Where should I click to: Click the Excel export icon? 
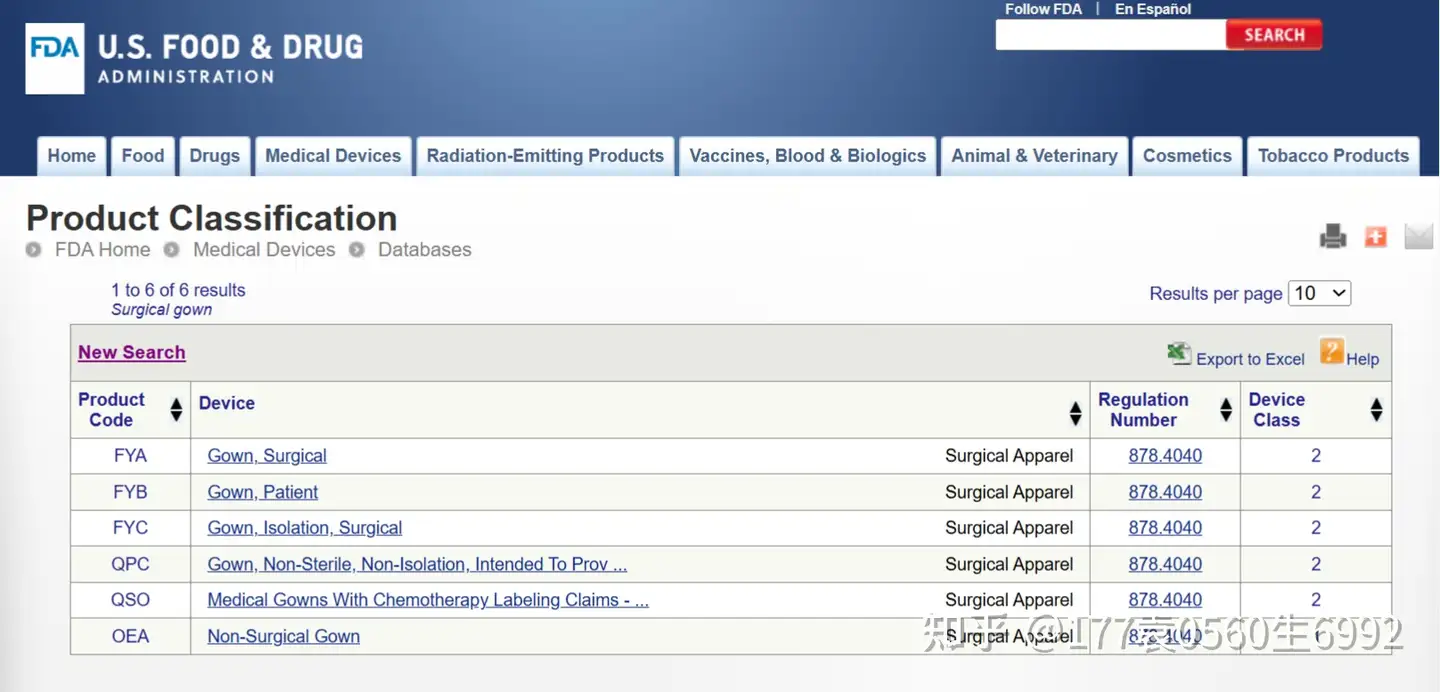[x=1179, y=353]
